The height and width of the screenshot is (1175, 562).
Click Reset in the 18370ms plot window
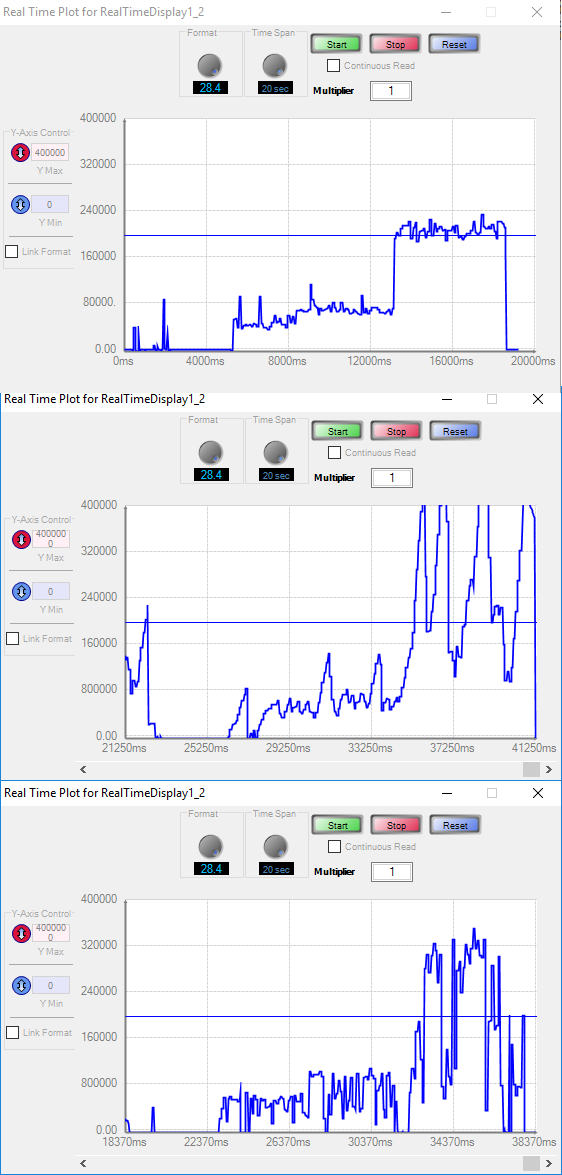coord(455,826)
